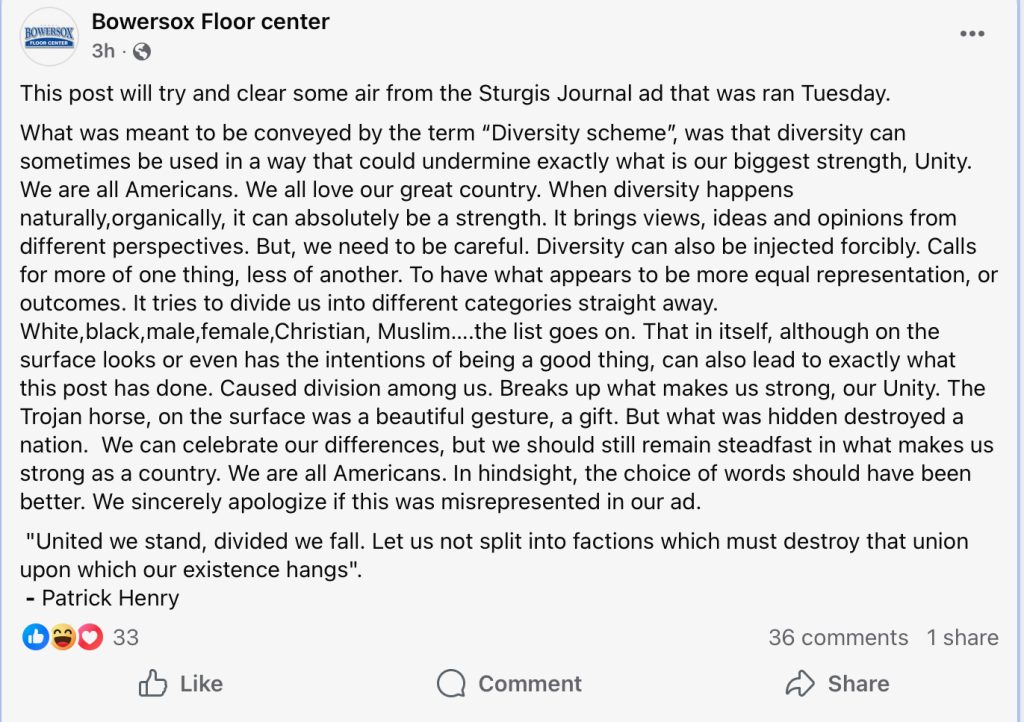View the 36 comments
The image size is (1024, 722).
838,637
